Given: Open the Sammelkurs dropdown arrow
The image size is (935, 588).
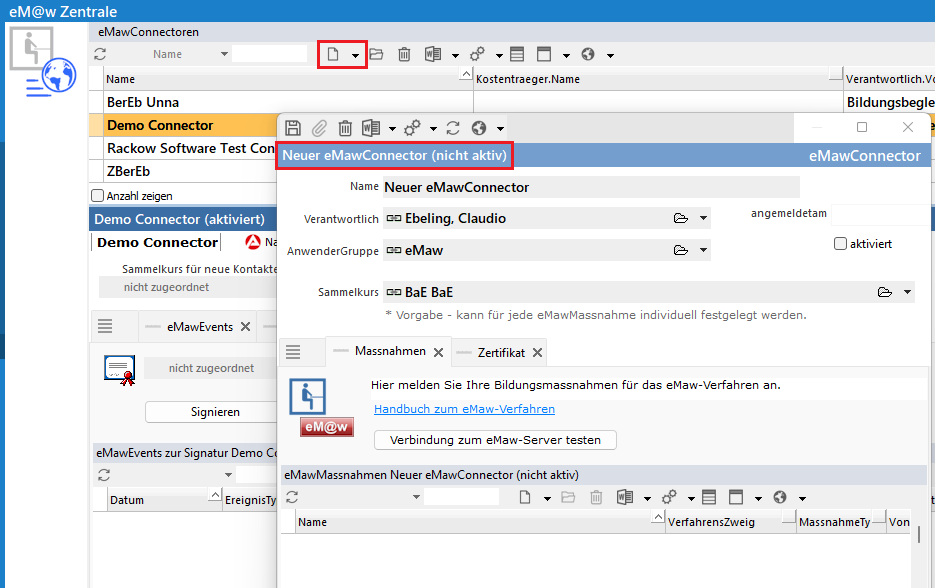Looking at the screenshot, I should tap(908, 292).
